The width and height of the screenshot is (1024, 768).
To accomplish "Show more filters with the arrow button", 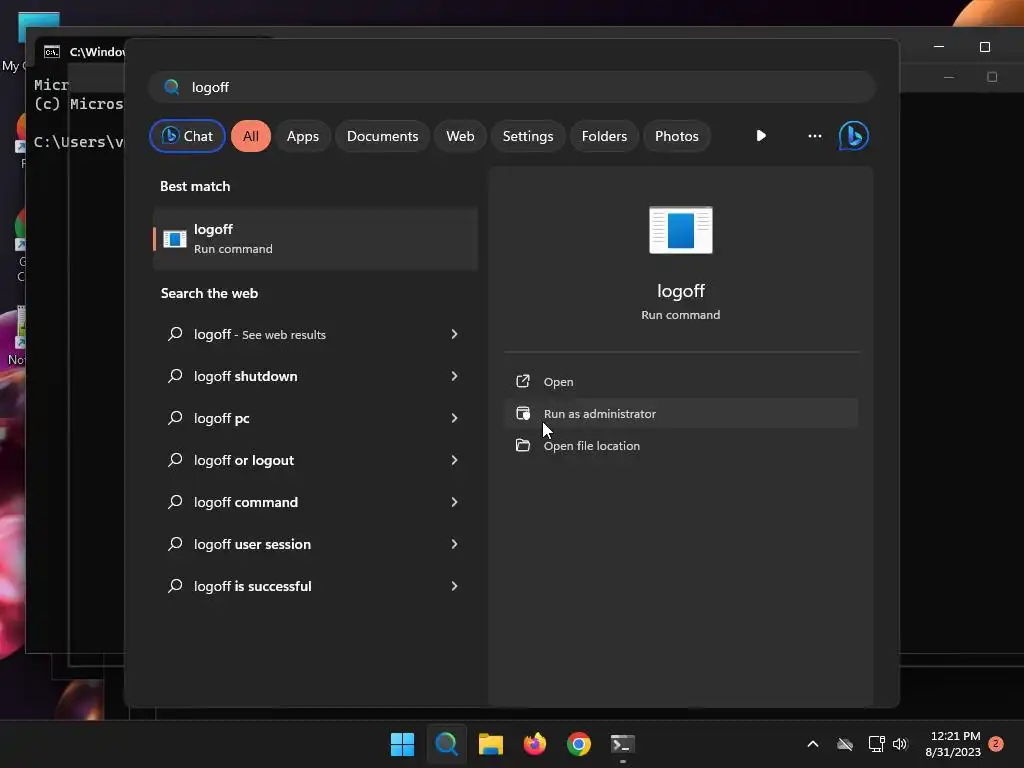I will pos(761,136).
